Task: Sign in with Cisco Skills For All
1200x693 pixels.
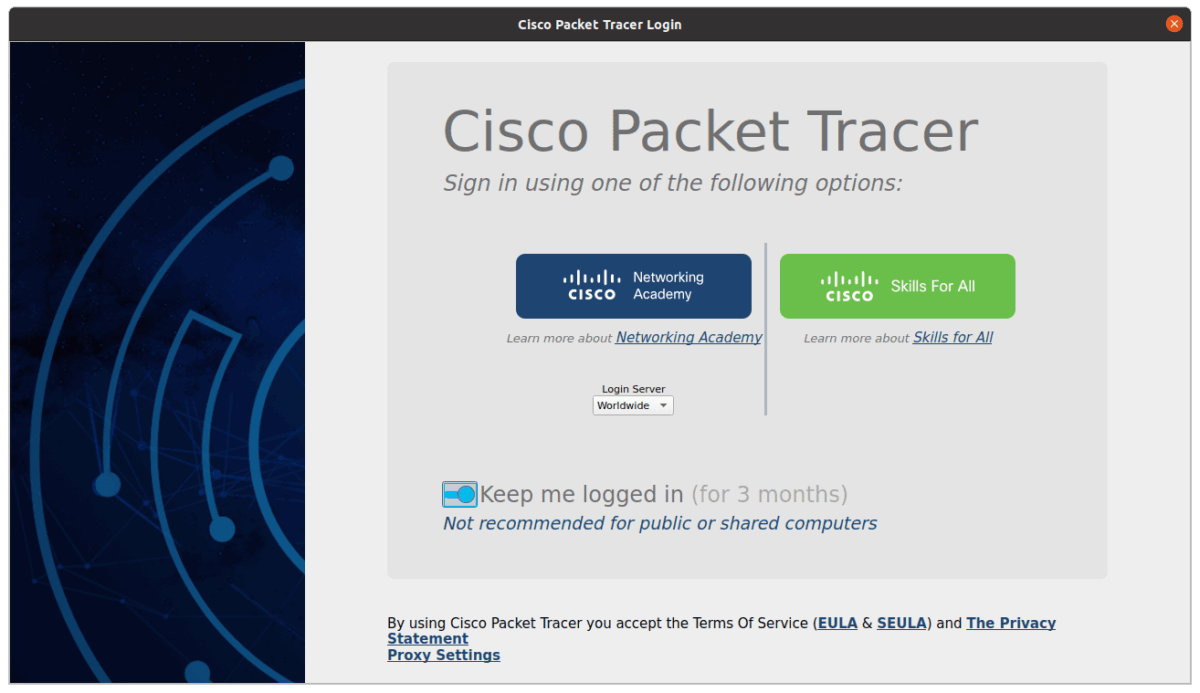Action: point(897,286)
